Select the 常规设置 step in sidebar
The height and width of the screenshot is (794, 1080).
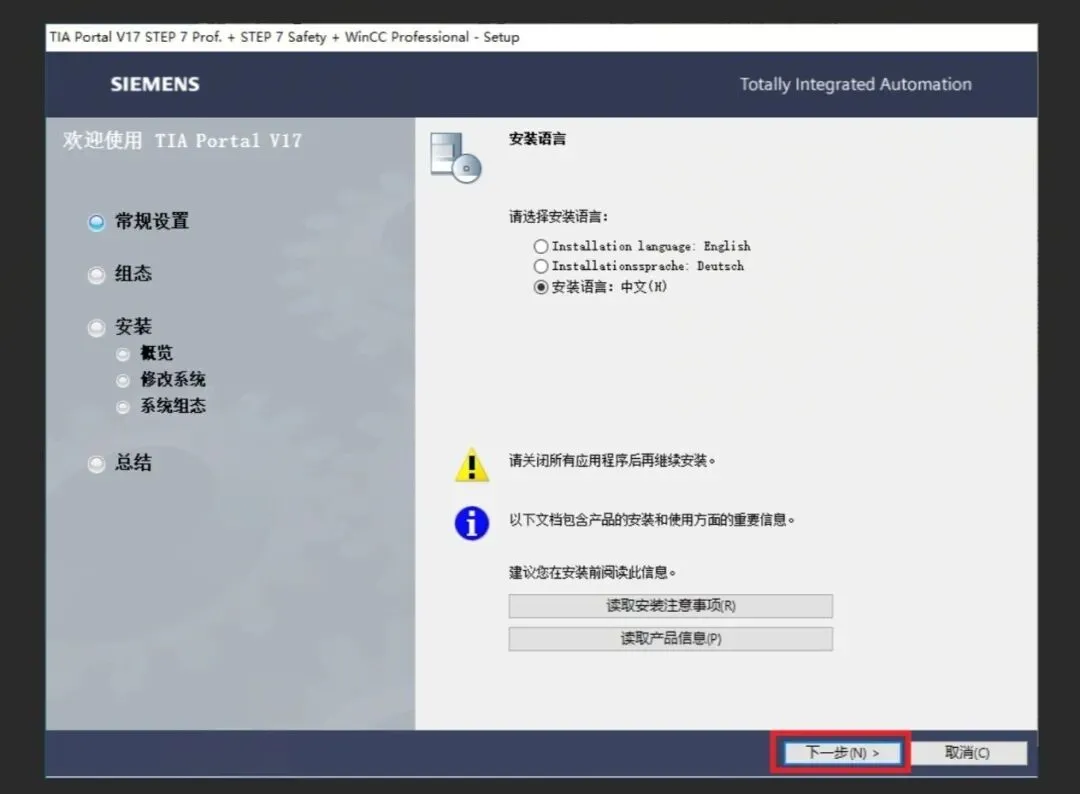click(x=152, y=221)
